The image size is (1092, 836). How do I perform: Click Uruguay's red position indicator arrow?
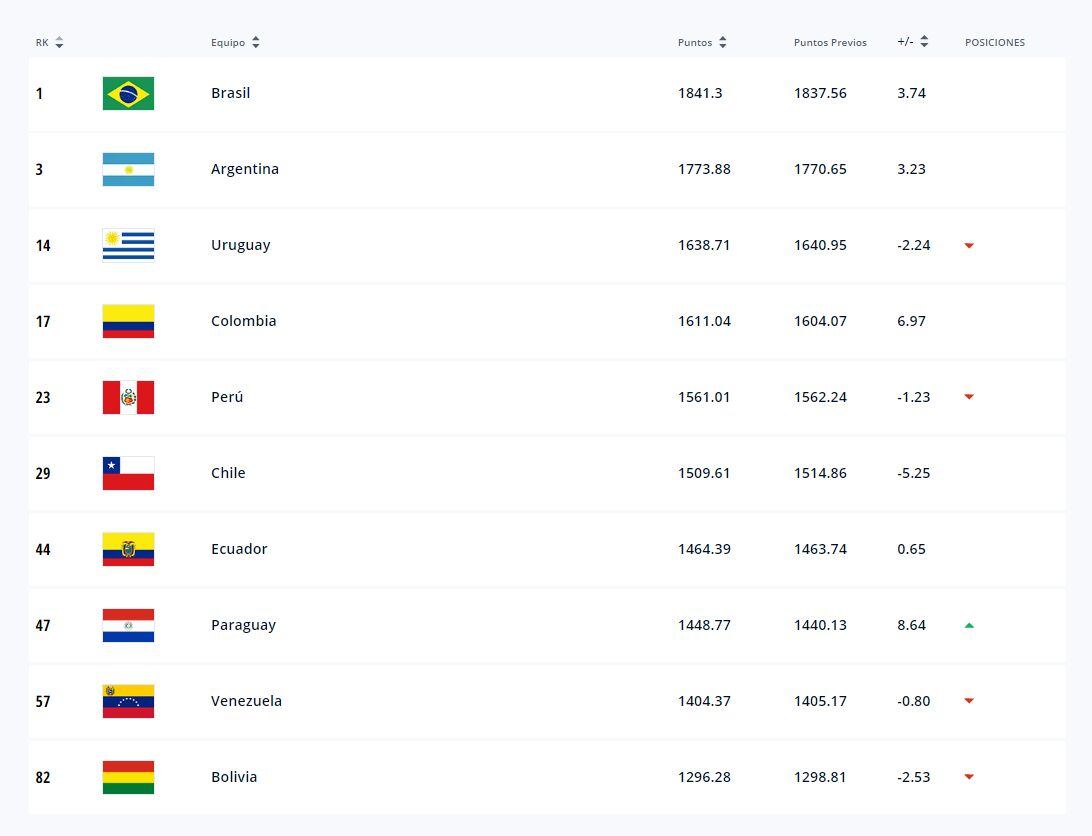(968, 245)
